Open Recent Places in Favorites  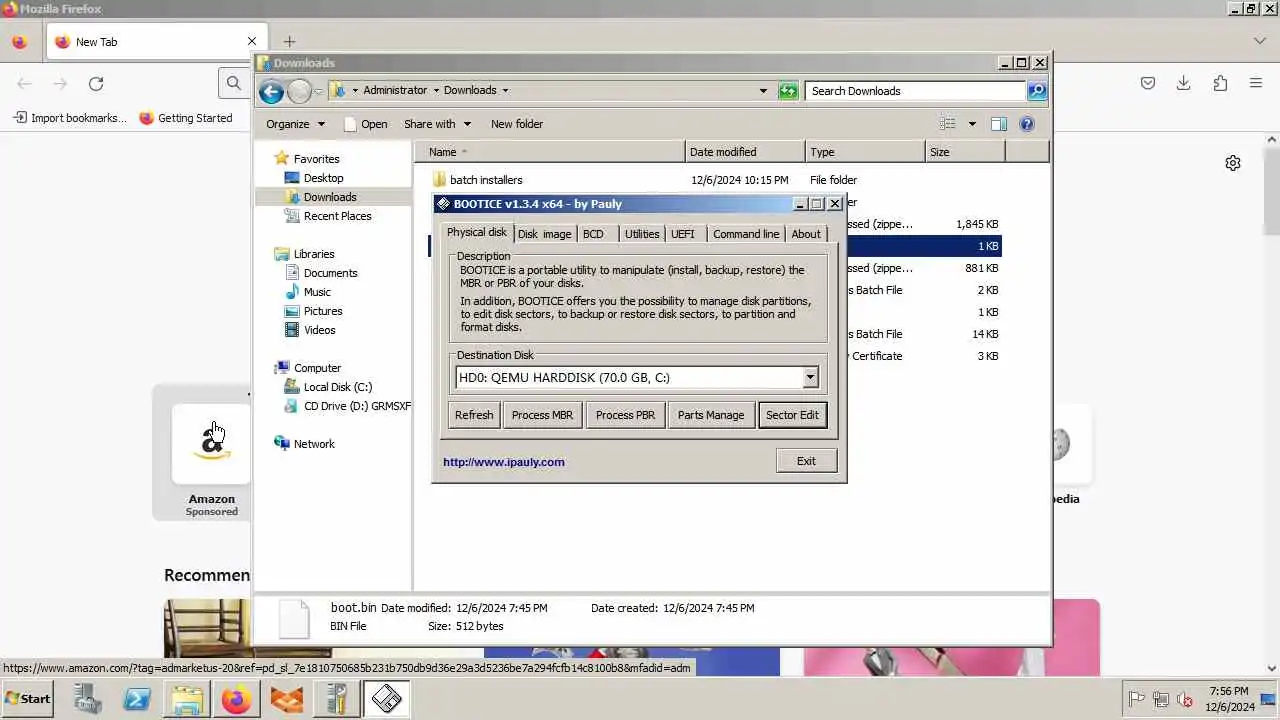[337, 216]
